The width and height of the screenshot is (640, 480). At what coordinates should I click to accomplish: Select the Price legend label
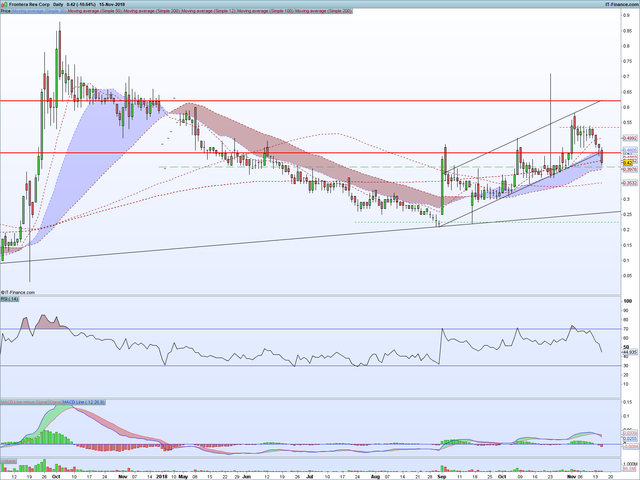click(5, 11)
